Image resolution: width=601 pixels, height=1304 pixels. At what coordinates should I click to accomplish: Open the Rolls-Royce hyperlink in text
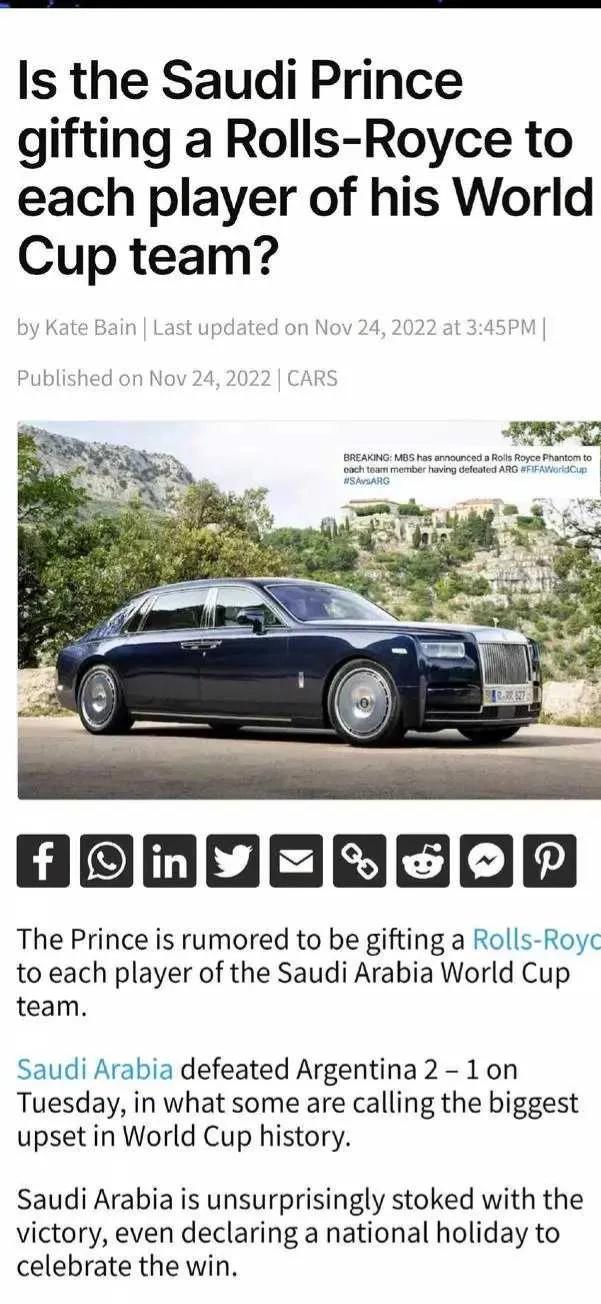[535, 940]
